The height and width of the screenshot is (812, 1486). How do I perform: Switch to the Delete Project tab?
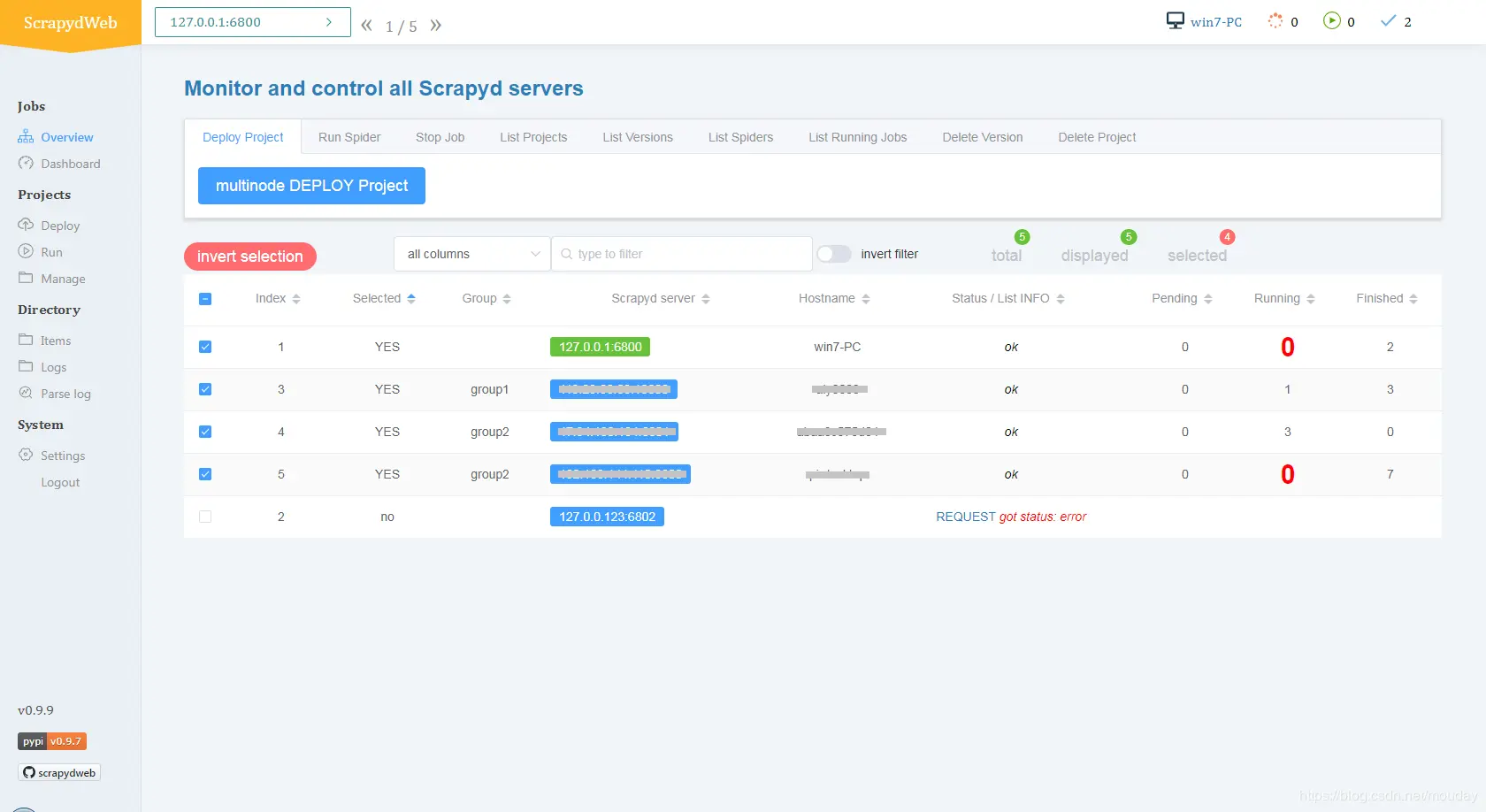[1097, 137]
